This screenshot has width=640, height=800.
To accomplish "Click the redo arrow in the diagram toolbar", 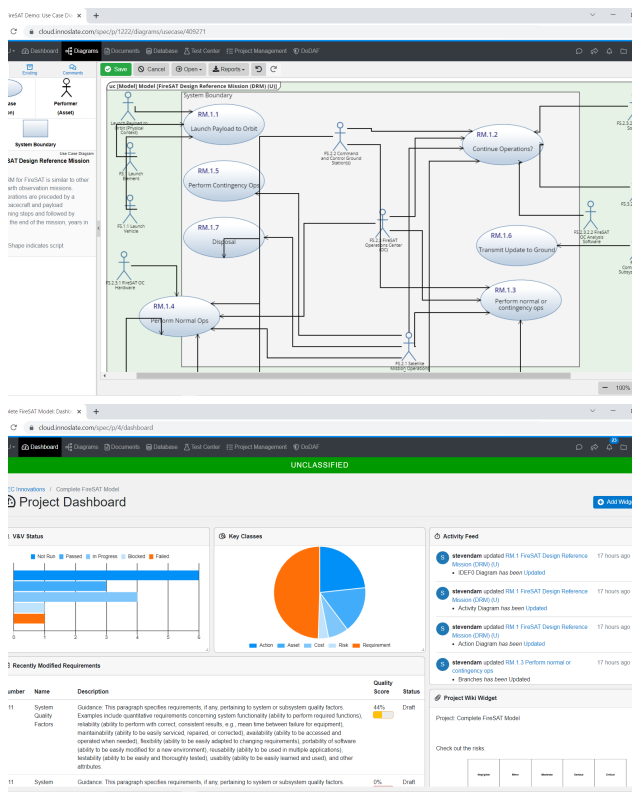I will click(274, 69).
